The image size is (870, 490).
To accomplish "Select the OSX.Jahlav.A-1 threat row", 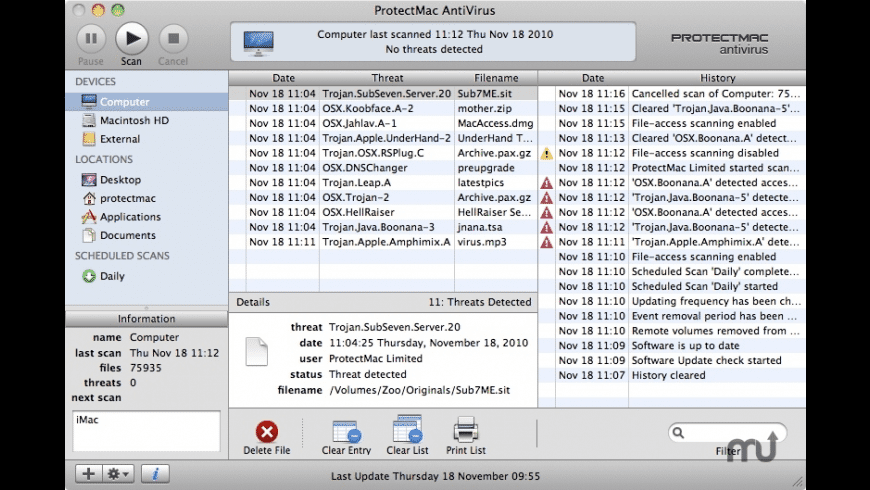I will pos(383,123).
